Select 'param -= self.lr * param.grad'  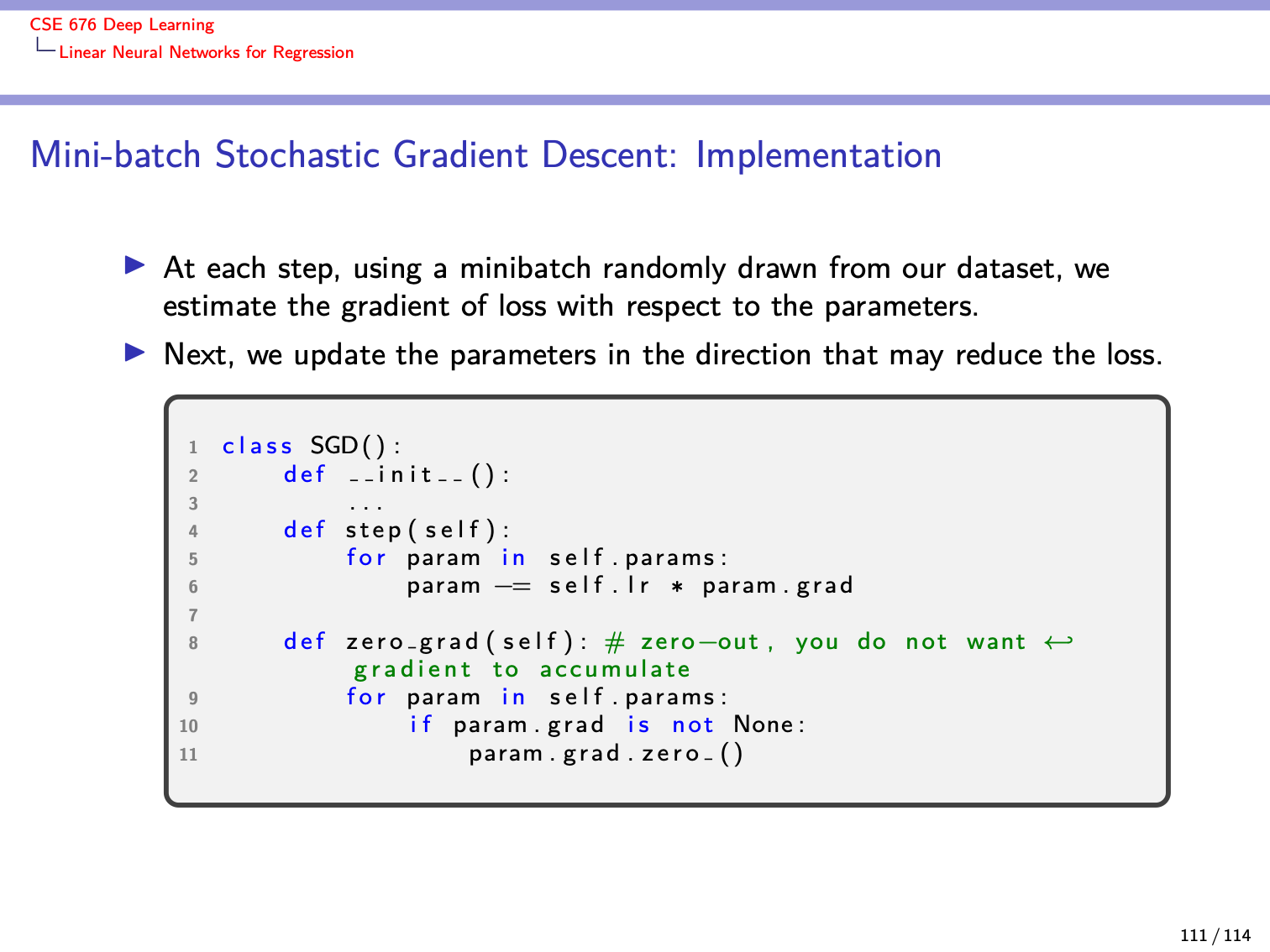click(630, 585)
